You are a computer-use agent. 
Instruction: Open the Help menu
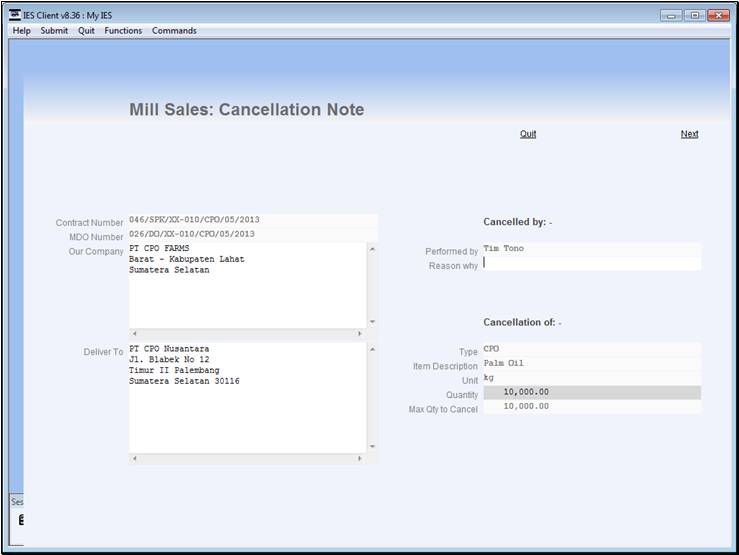(x=21, y=31)
